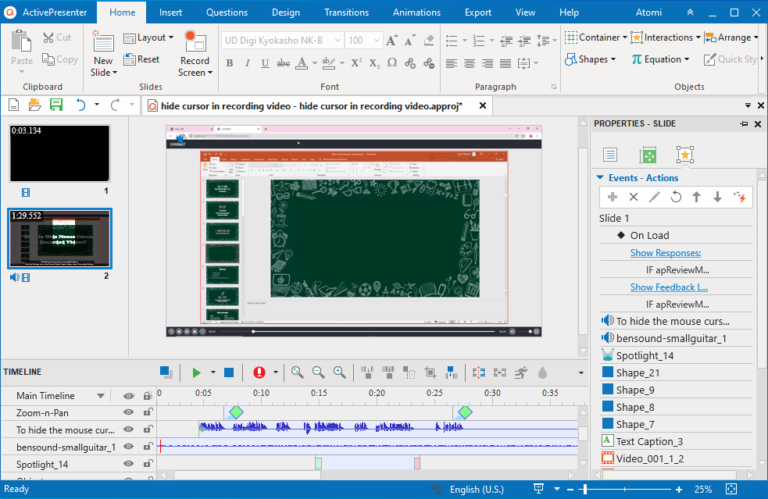Viewport: 768px width, 499px height.
Task: Move the event down with the arrow icon
Action: (718, 197)
